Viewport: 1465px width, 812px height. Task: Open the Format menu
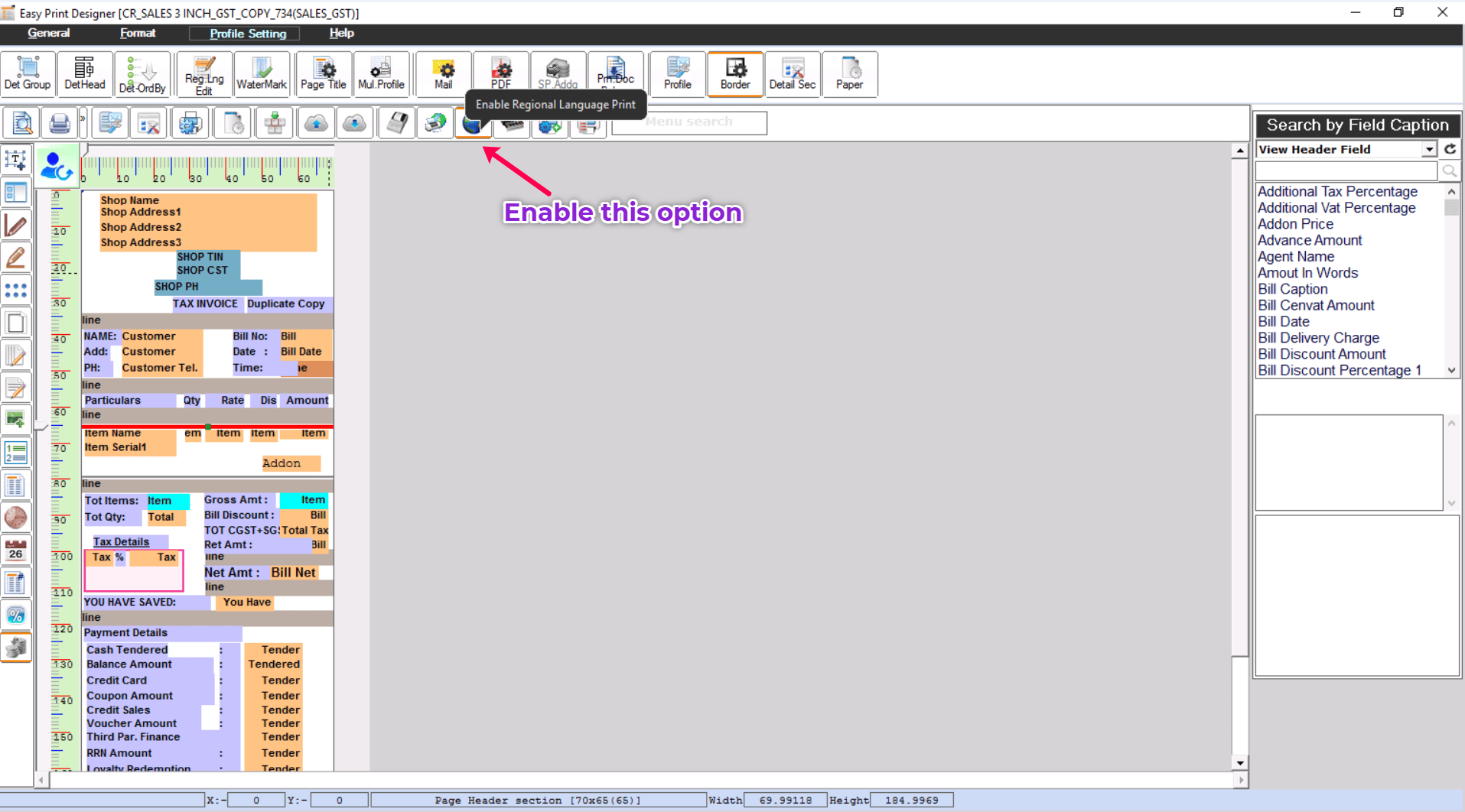[138, 33]
